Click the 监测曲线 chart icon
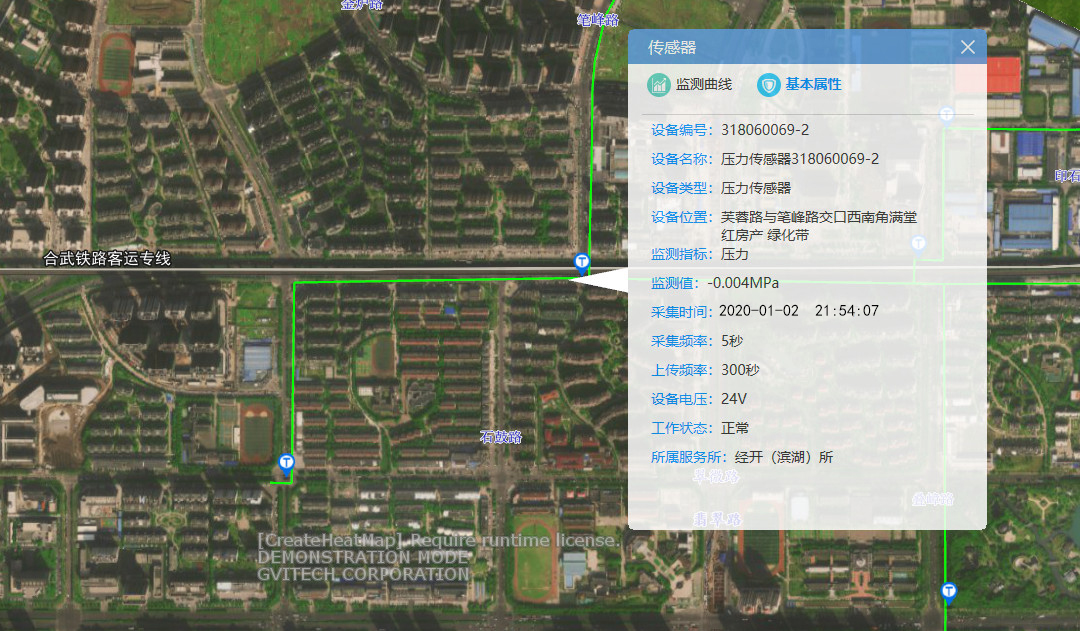 pos(658,85)
